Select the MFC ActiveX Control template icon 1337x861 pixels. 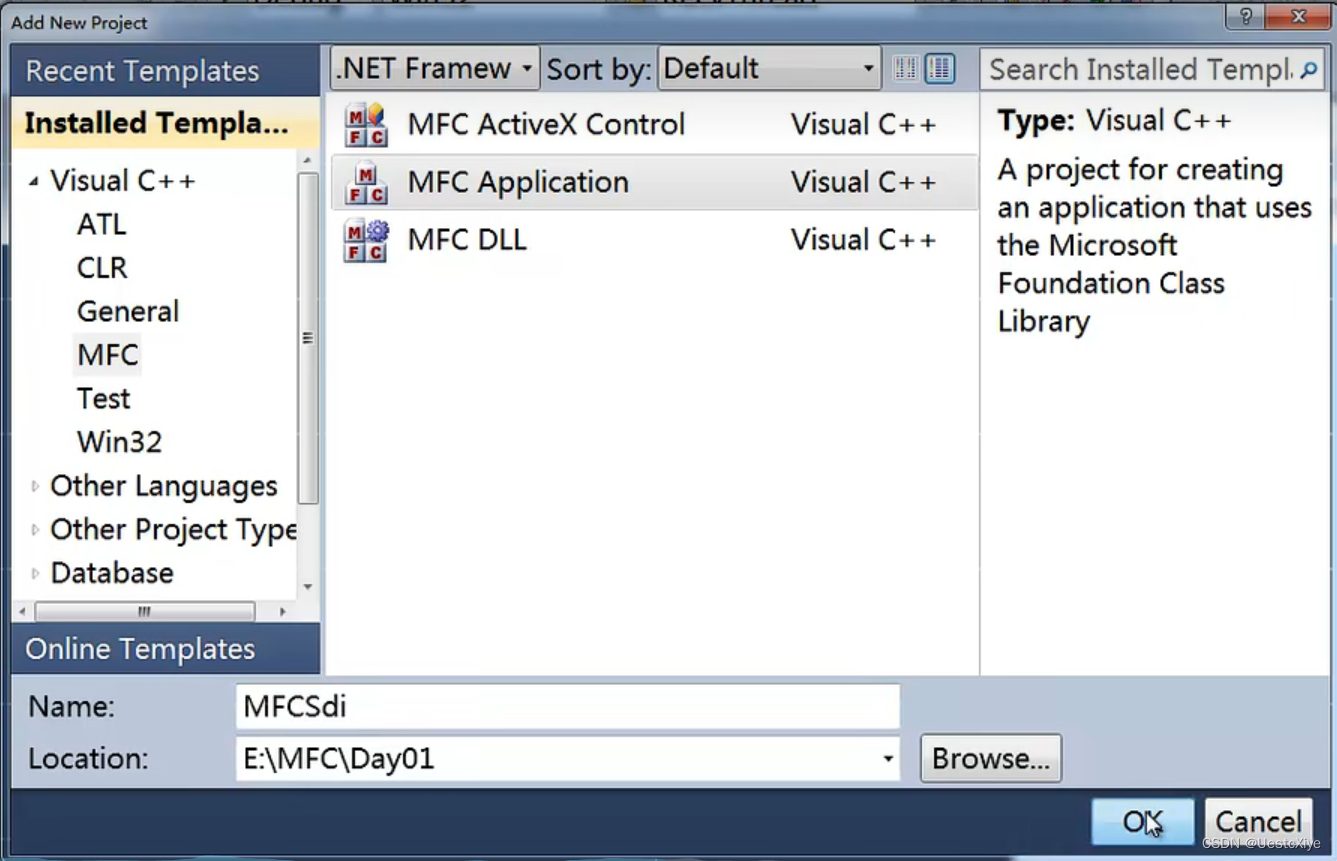click(365, 125)
